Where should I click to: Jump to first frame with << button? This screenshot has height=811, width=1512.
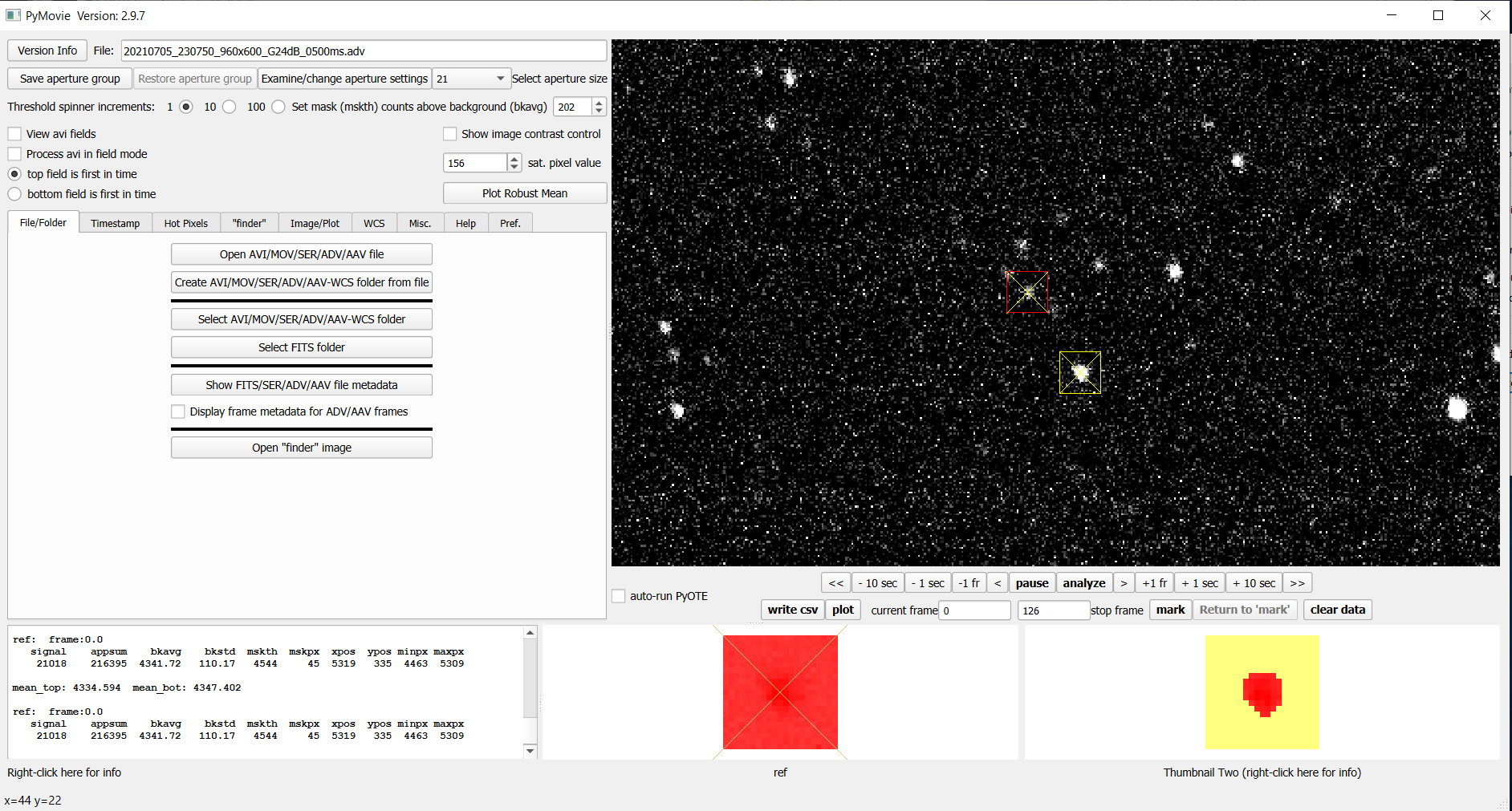point(835,583)
